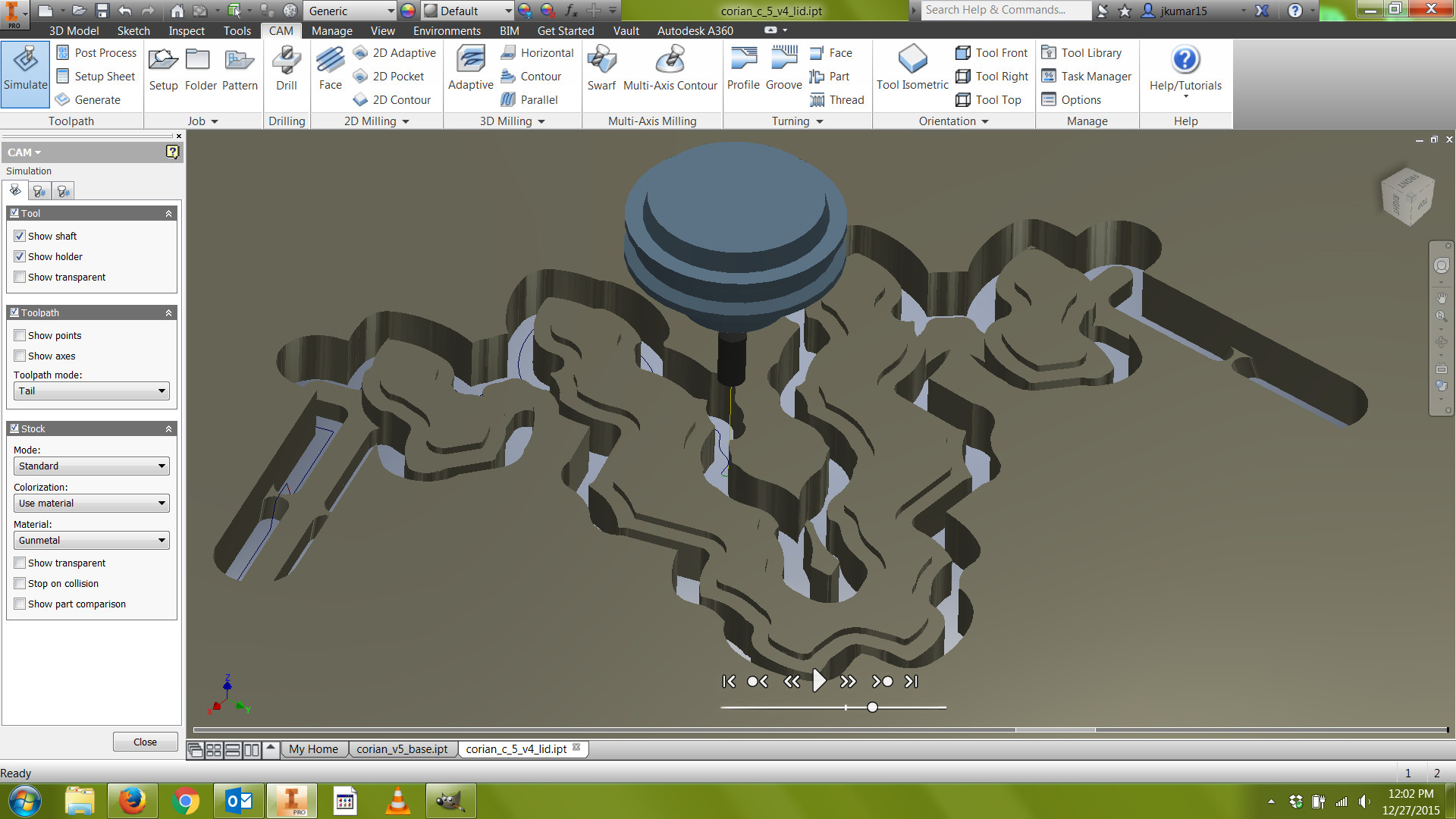Enable Show transparent for stock

click(x=20, y=563)
